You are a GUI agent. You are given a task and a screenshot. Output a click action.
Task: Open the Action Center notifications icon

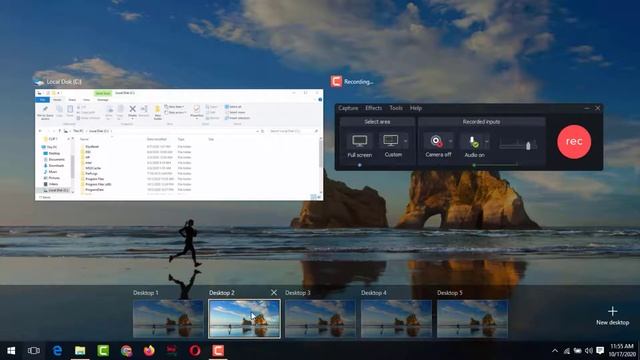pyautogui.click(x=600, y=351)
